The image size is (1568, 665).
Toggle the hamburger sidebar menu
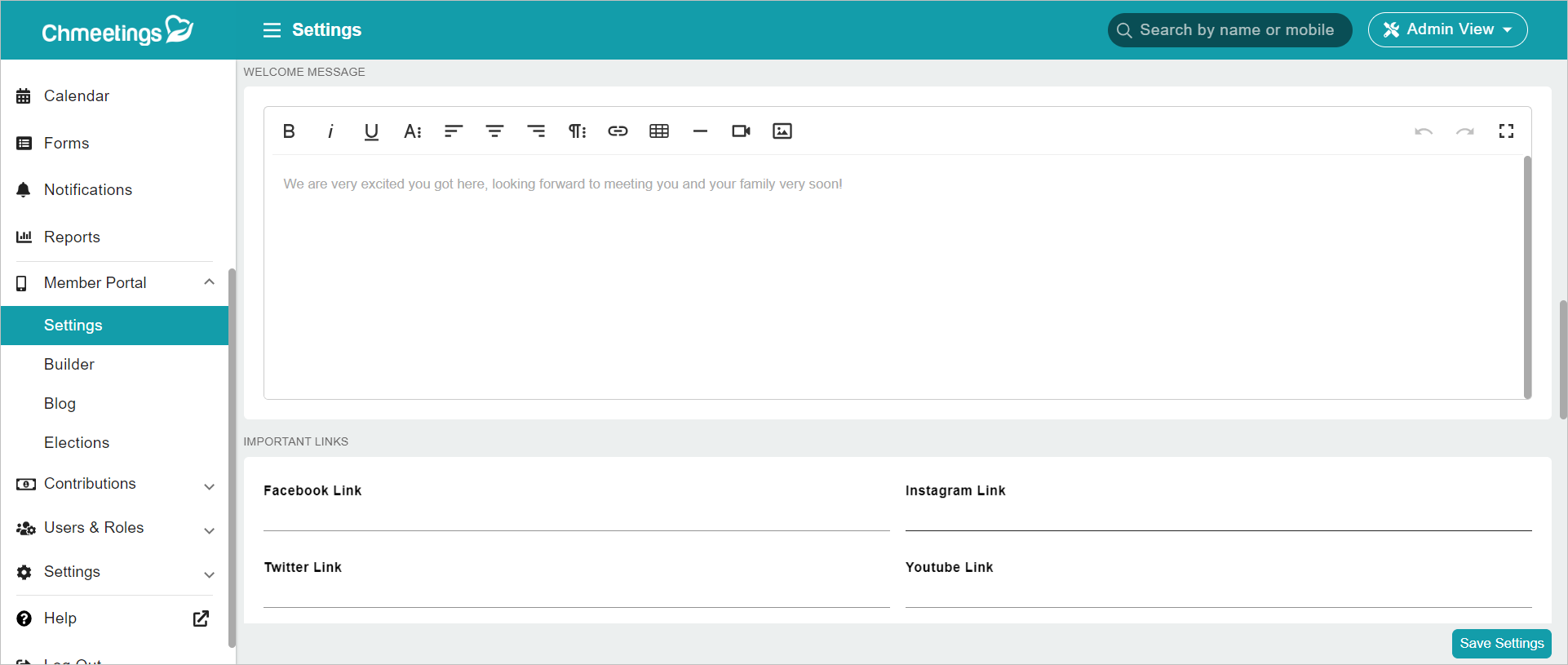pos(272,30)
